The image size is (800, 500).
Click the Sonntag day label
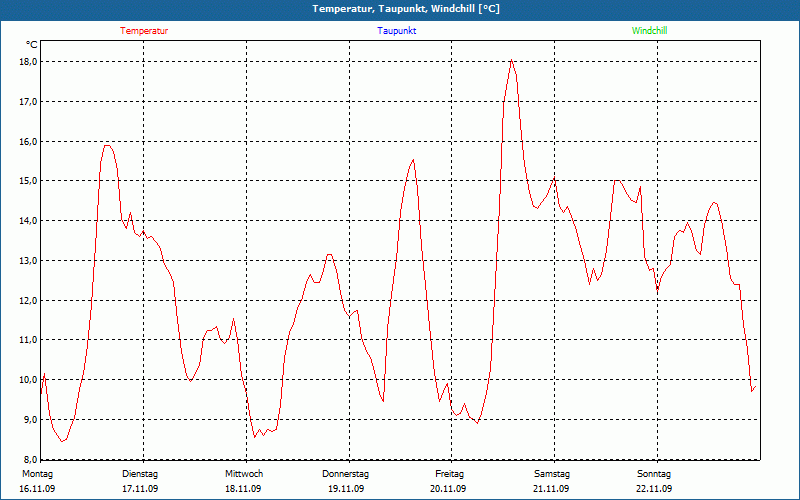pos(654,474)
